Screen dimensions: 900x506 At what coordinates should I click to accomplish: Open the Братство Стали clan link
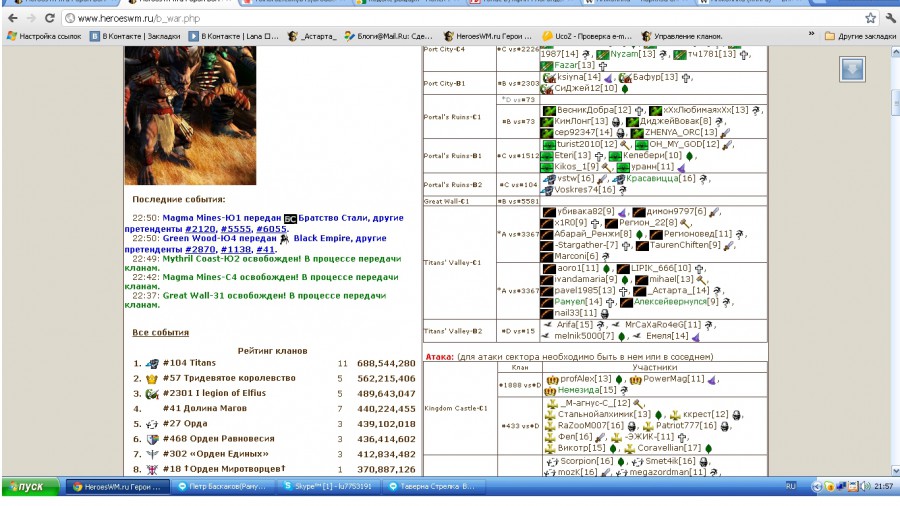click(x=334, y=218)
